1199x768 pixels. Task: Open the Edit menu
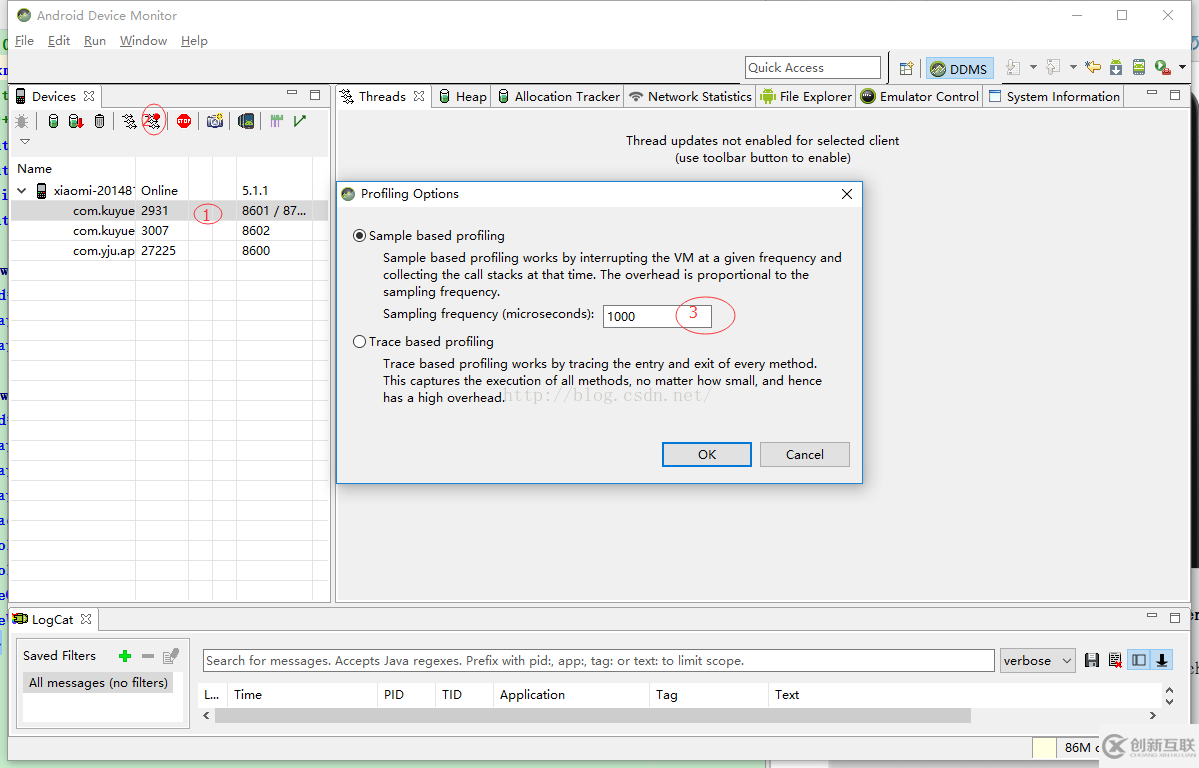click(59, 41)
